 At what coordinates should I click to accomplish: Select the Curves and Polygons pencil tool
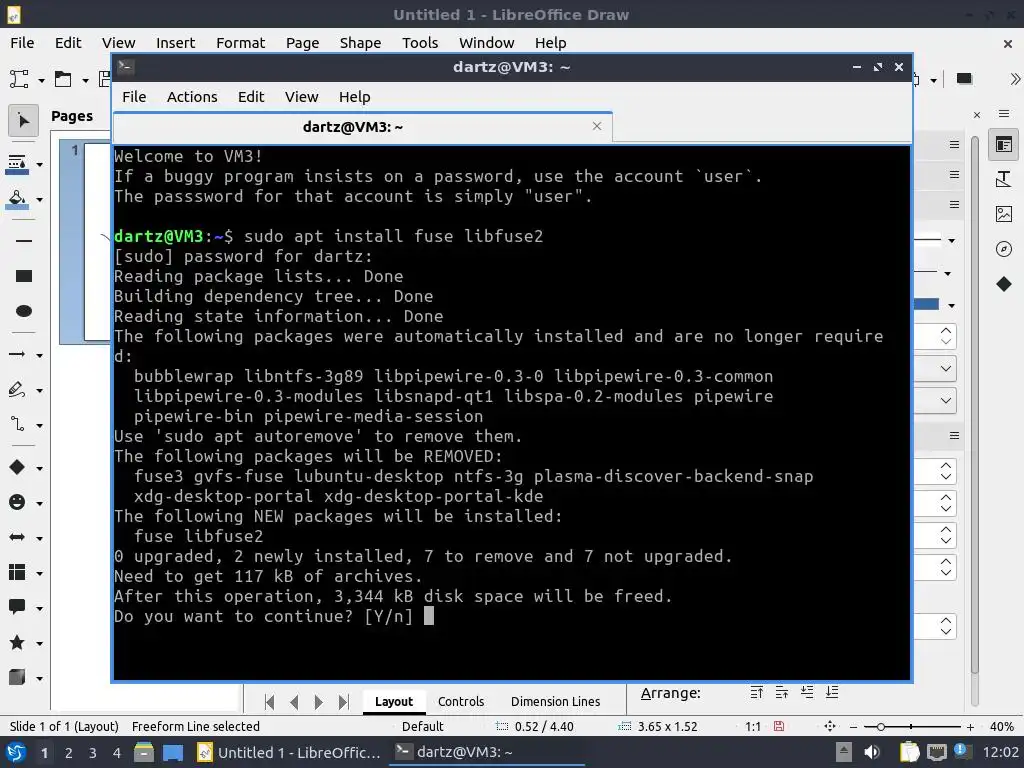(x=17, y=390)
